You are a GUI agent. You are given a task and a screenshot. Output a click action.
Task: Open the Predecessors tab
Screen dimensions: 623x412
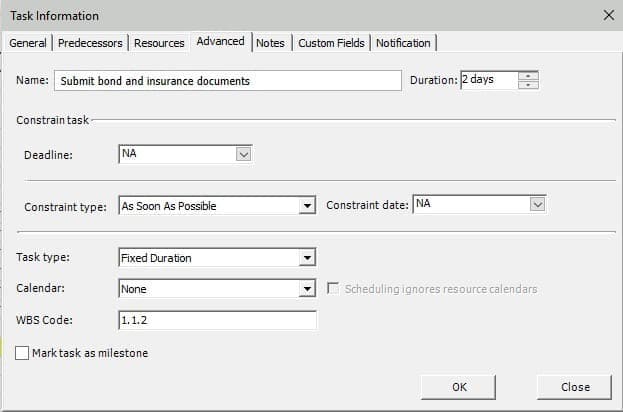90,43
